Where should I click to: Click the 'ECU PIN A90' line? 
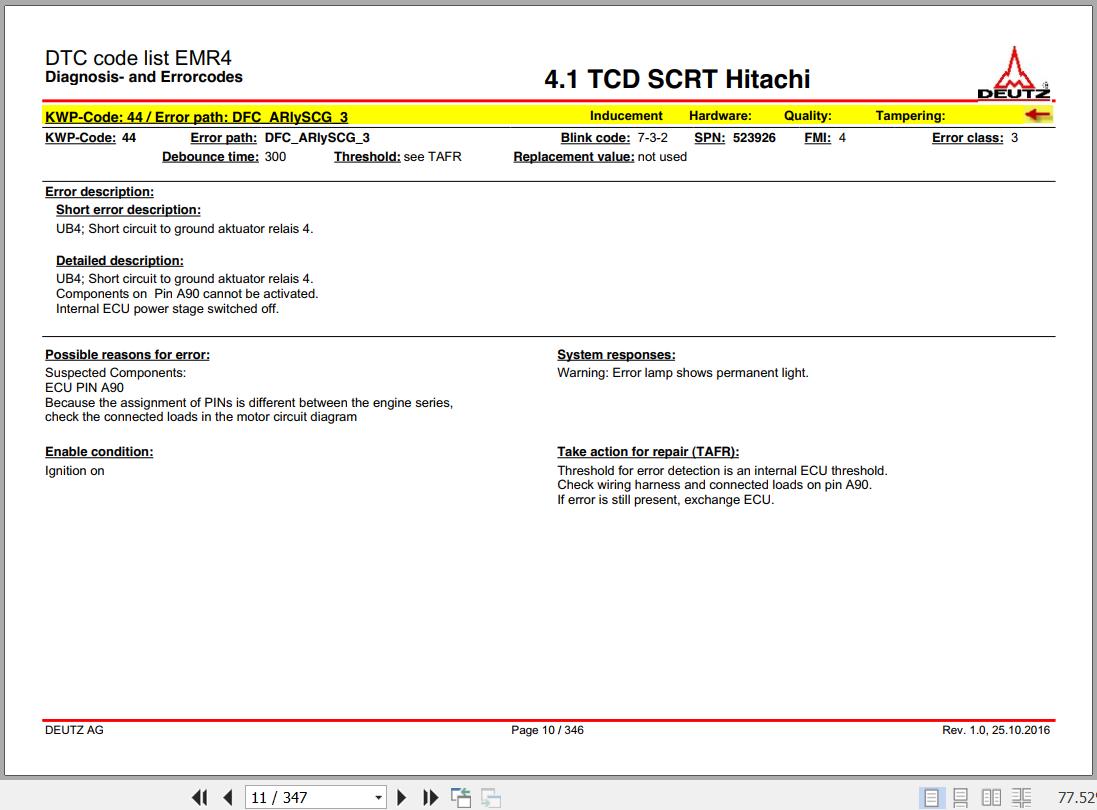coord(84,388)
